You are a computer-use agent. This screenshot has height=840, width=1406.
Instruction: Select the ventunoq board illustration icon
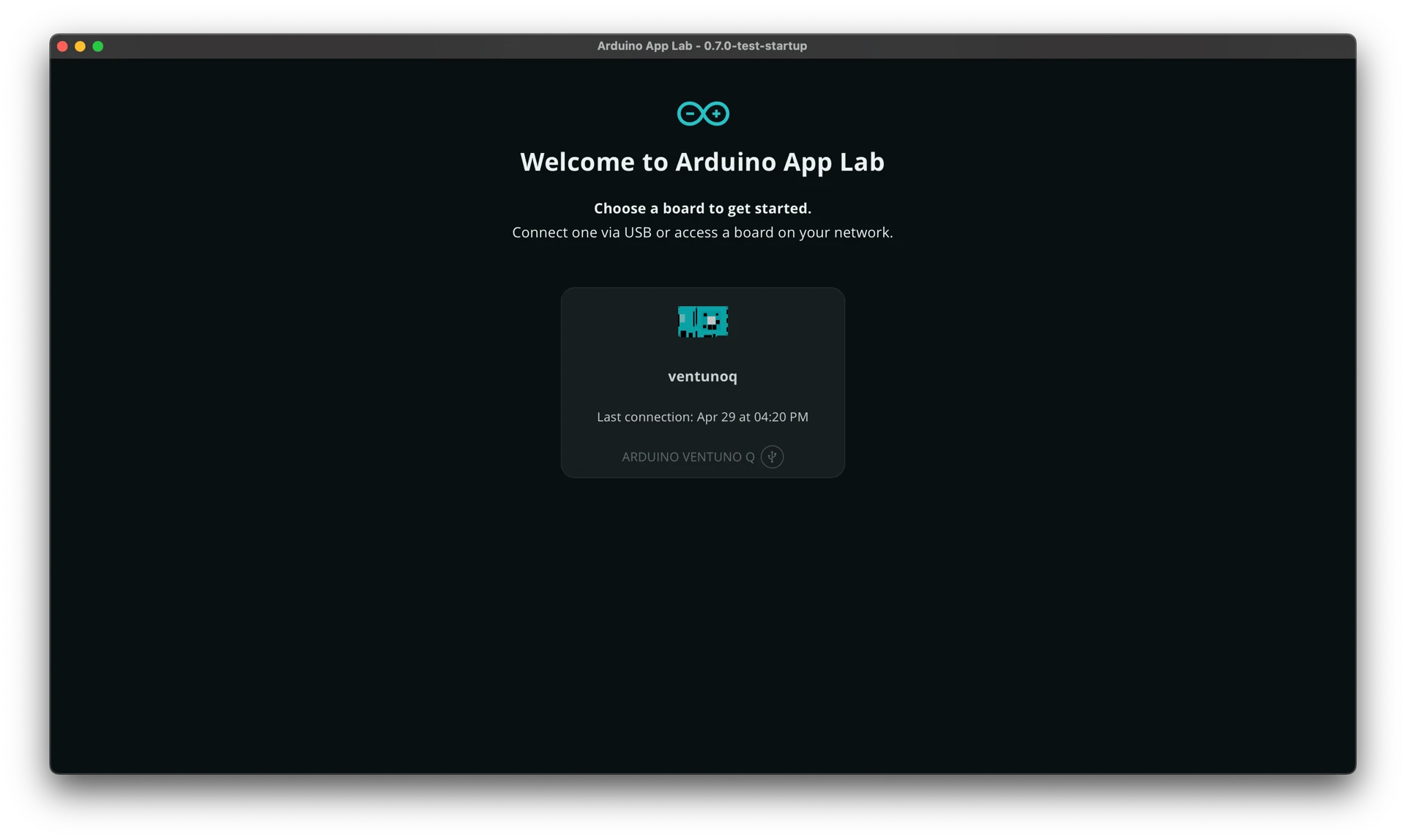coord(702,321)
